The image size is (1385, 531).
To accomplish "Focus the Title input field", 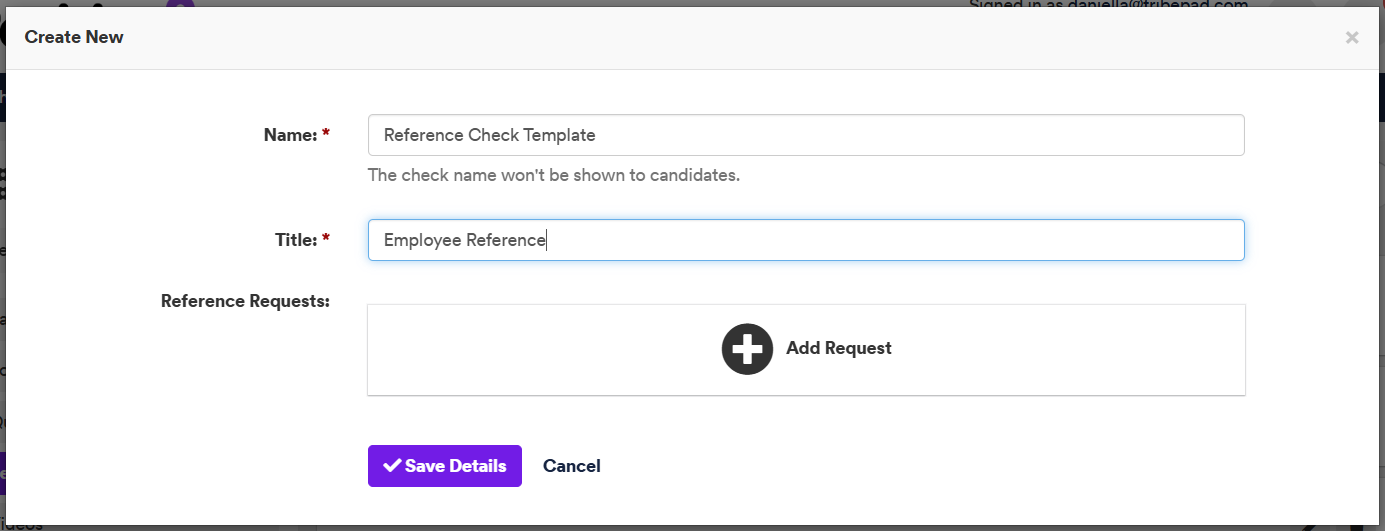I will coord(806,240).
